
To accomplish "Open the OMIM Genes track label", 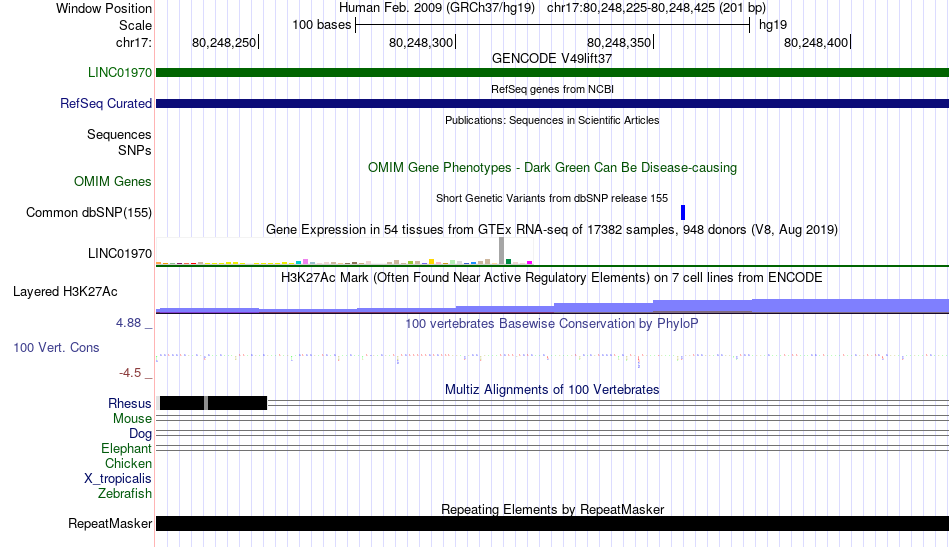I will tap(113, 182).
